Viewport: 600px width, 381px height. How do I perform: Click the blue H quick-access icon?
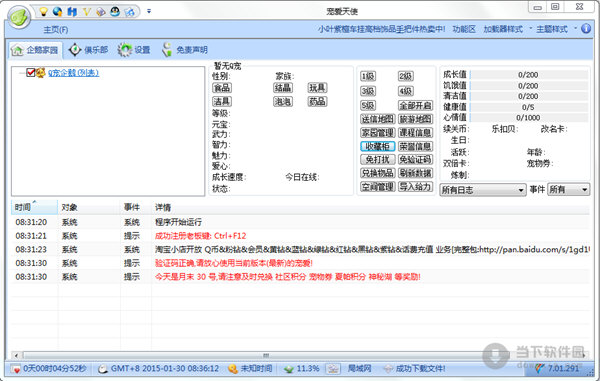[72, 12]
